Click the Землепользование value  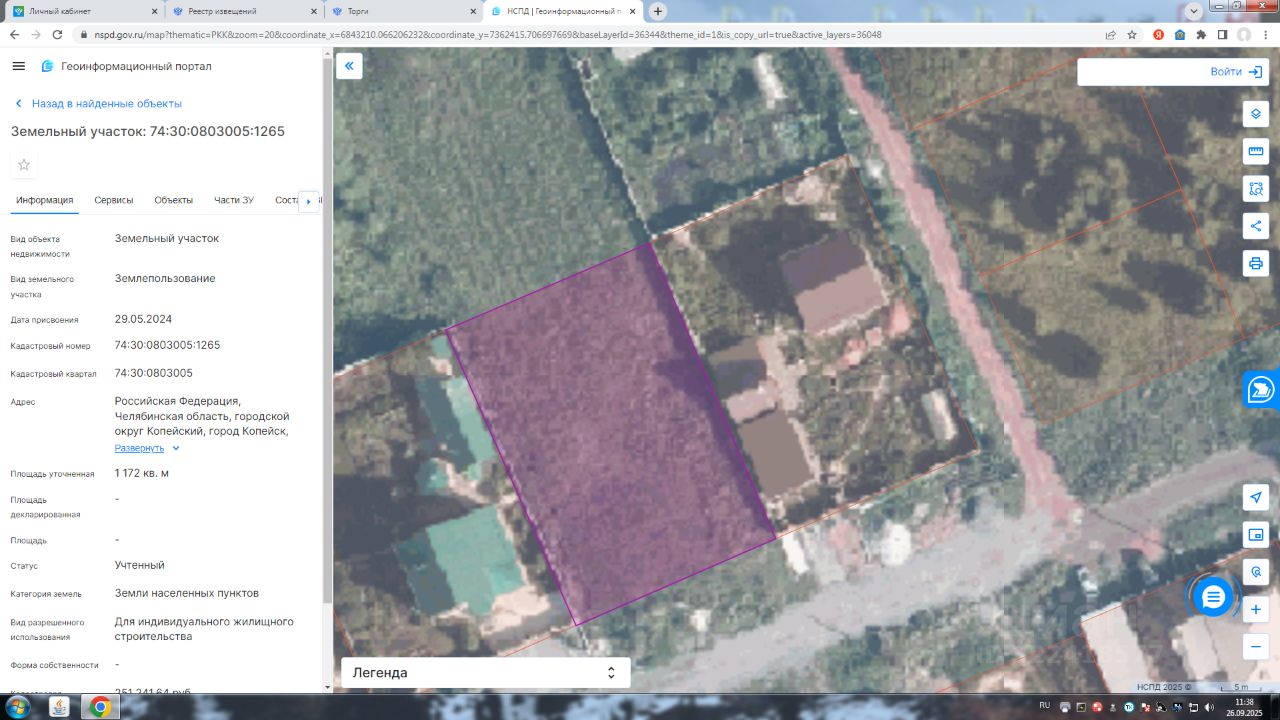(165, 278)
